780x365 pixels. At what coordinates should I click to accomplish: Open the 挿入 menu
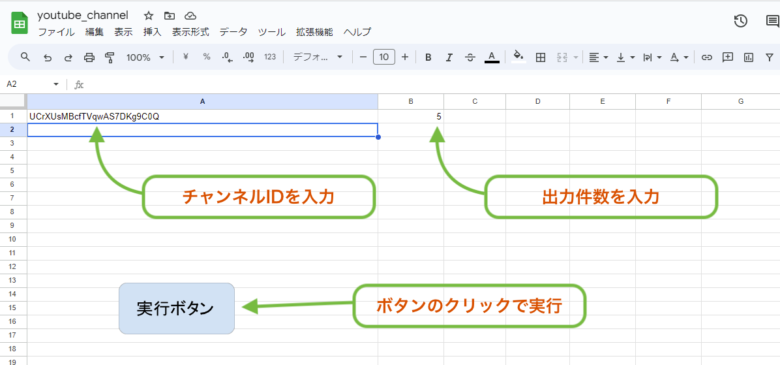[x=152, y=32]
